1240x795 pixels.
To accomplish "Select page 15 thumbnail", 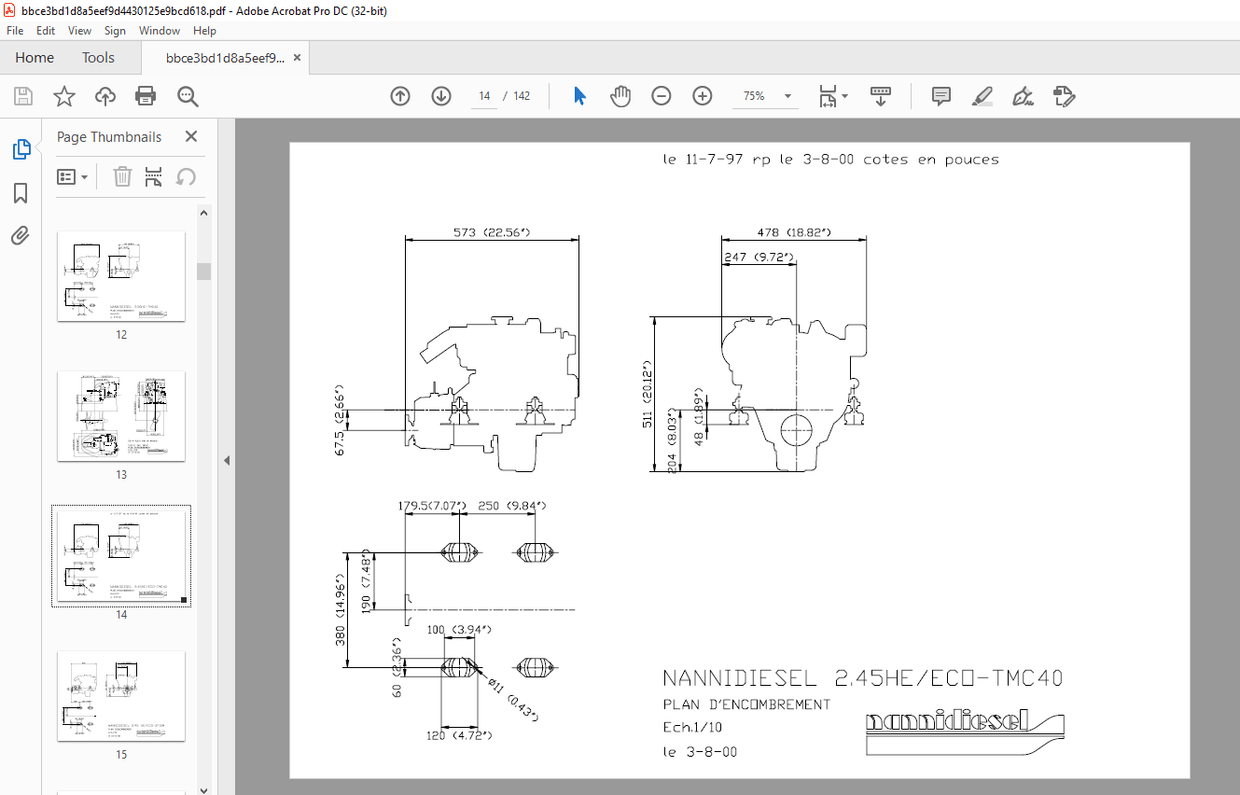I will 120,695.
